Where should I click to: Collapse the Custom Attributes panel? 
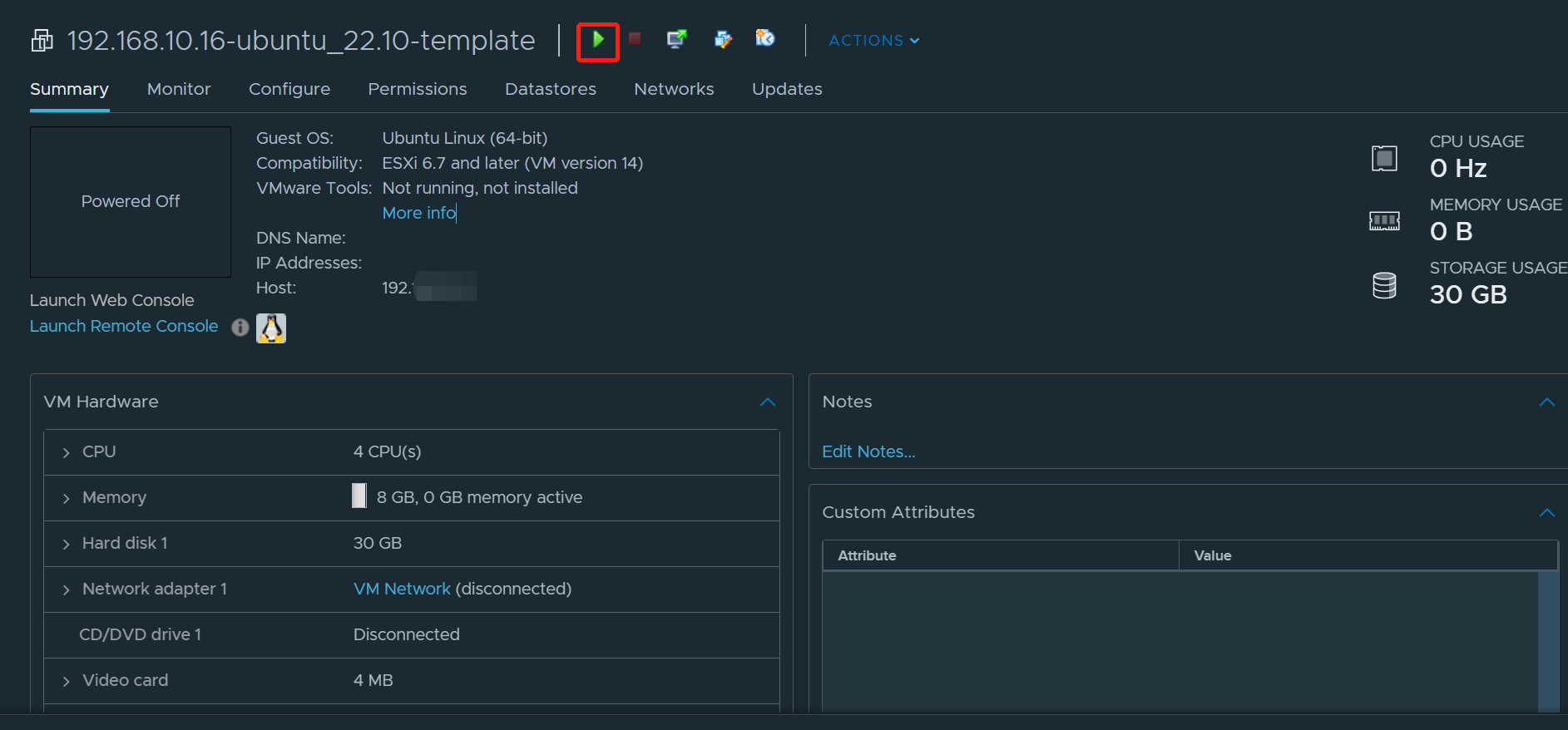[x=1546, y=513]
